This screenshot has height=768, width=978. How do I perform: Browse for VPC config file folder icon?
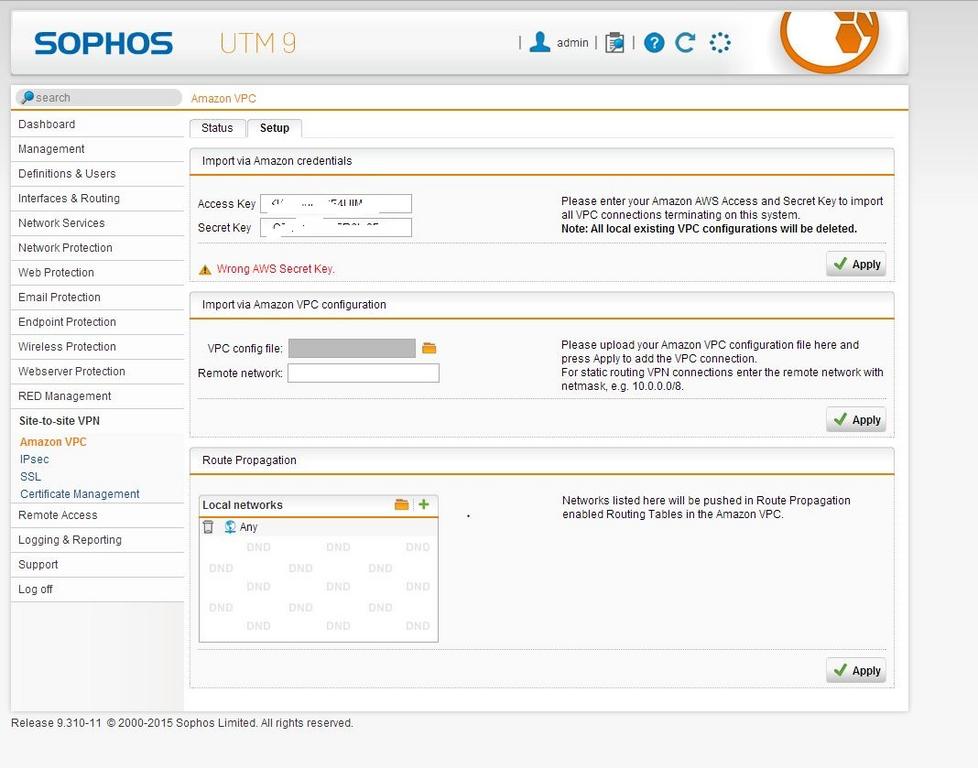tap(429, 348)
